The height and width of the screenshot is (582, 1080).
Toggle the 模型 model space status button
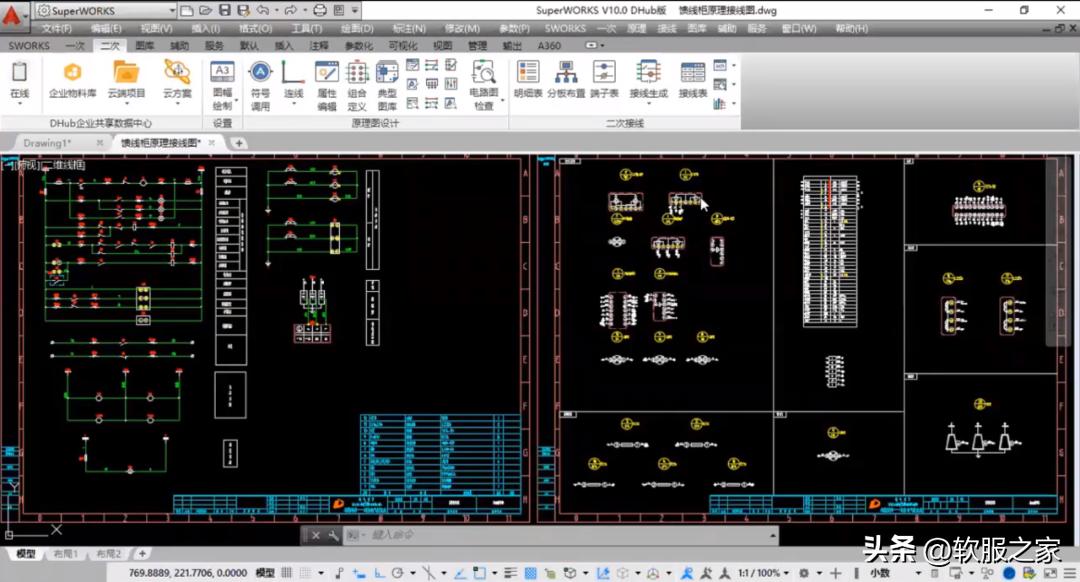pyautogui.click(x=265, y=573)
